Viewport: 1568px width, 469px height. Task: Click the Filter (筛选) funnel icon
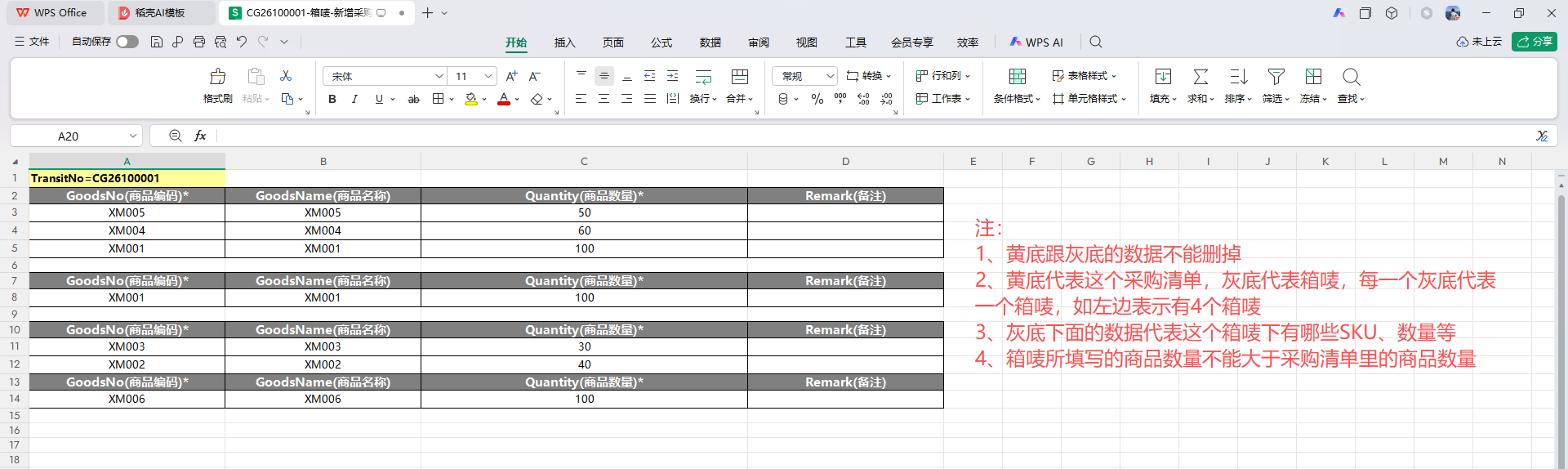pyautogui.click(x=1276, y=77)
